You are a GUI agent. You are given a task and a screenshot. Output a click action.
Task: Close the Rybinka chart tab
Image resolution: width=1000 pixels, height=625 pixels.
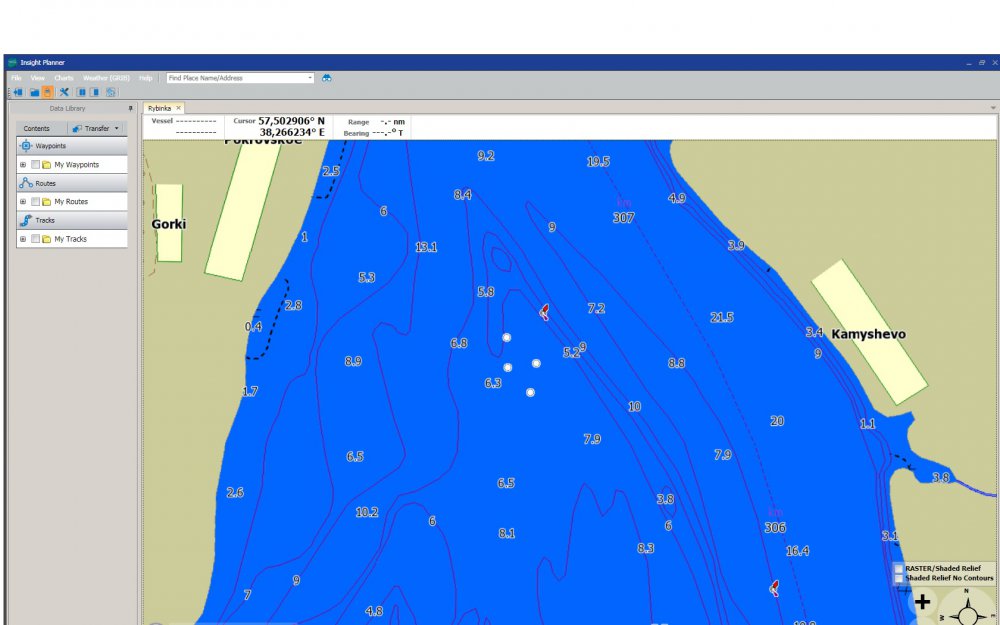click(x=179, y=108)
